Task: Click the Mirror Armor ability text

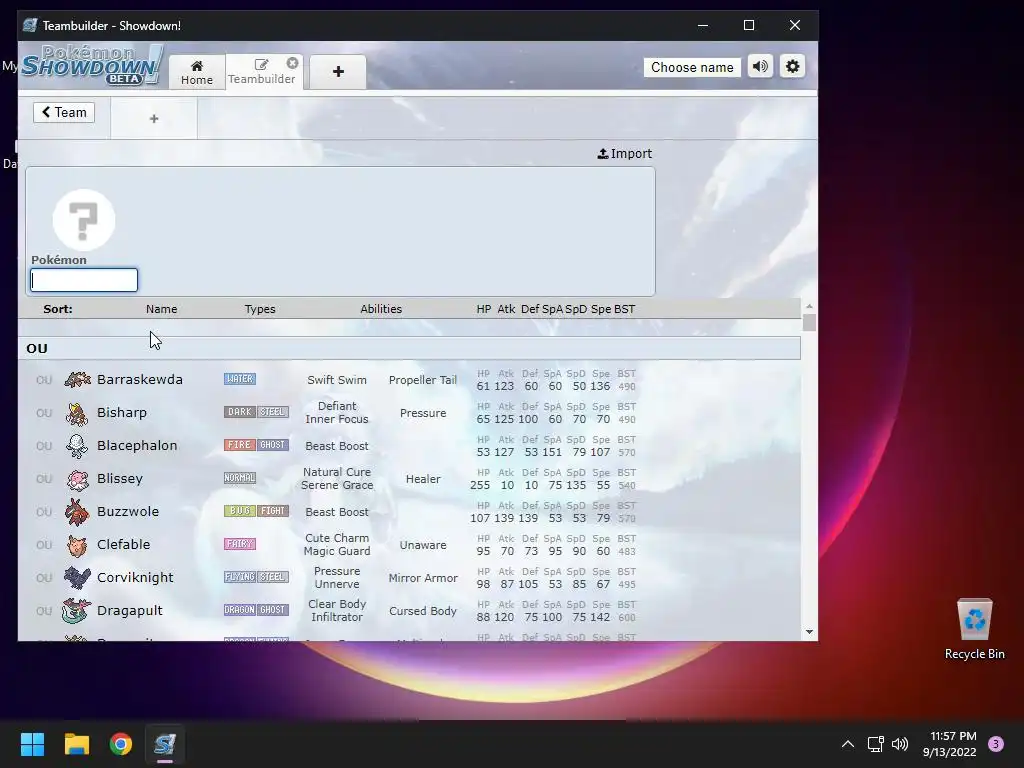Action: [423, 578]
